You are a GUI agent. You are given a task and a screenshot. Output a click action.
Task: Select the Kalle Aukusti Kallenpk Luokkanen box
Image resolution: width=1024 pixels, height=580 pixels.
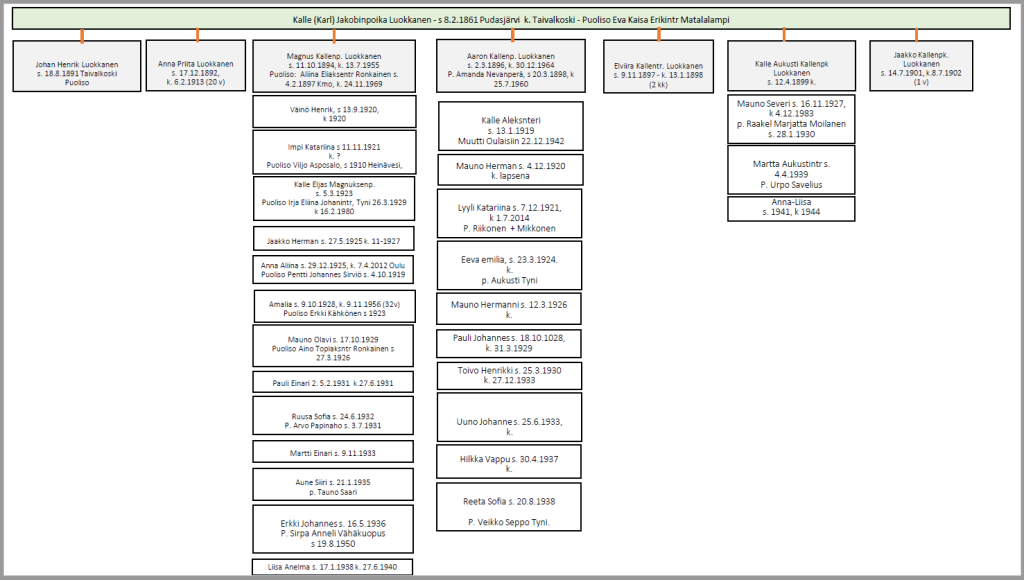(791, 67)
